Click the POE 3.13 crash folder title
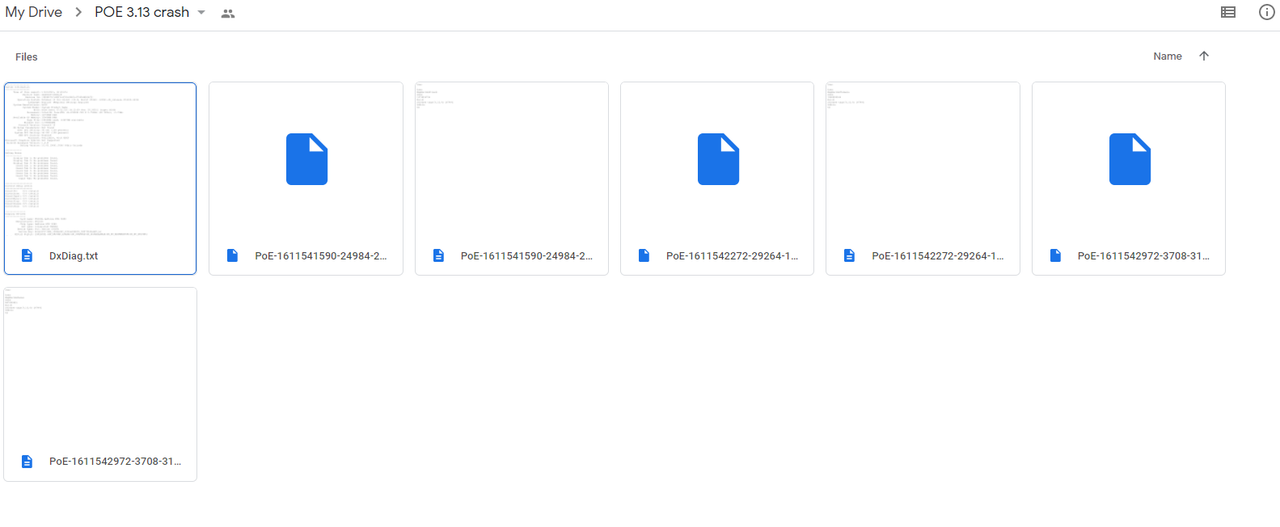The width and height of the screenshot is (1280, 527). point(142,13)
